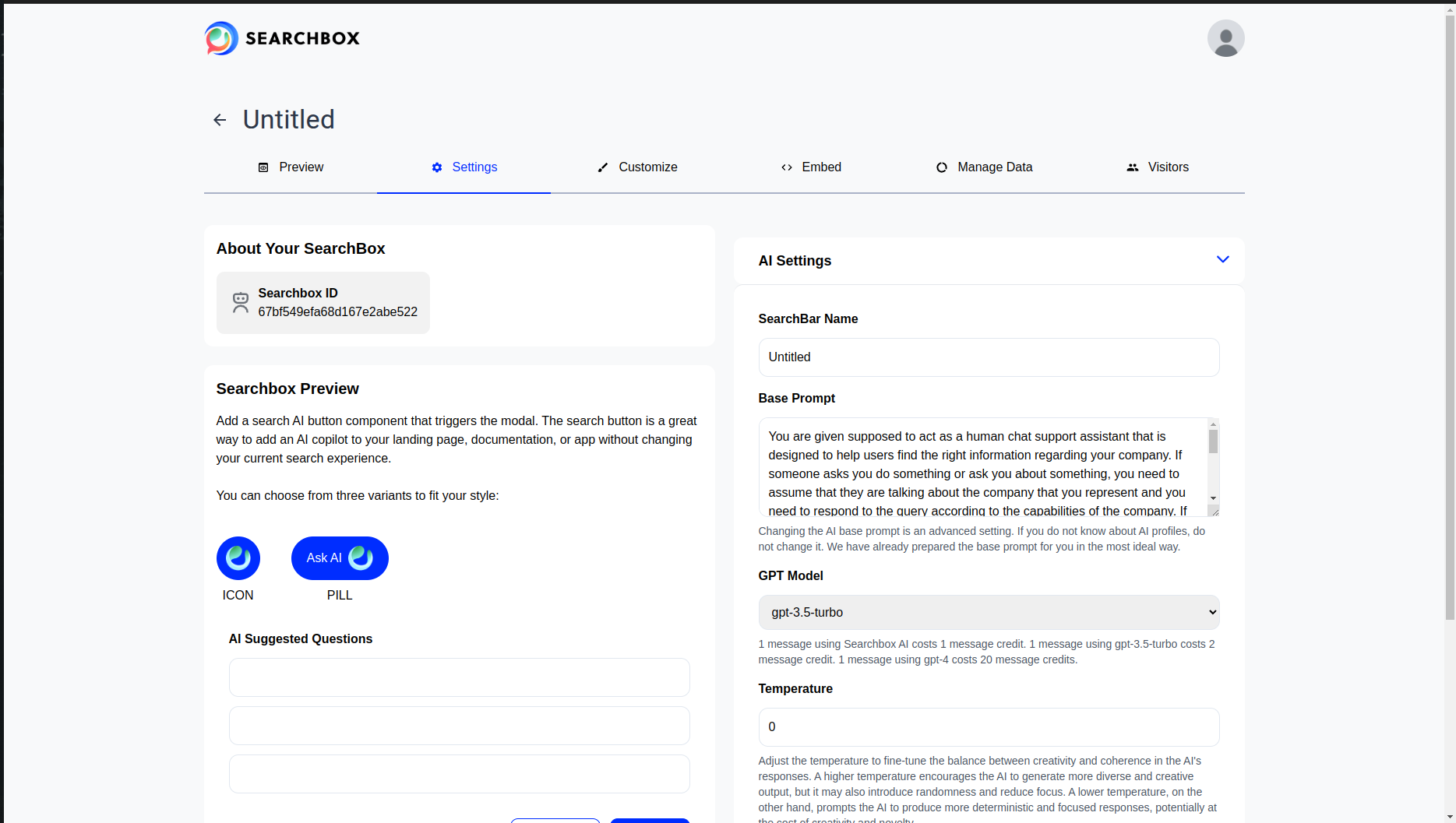
Task: Select the PILL Ask AI variant
Action: pos(339,558)
